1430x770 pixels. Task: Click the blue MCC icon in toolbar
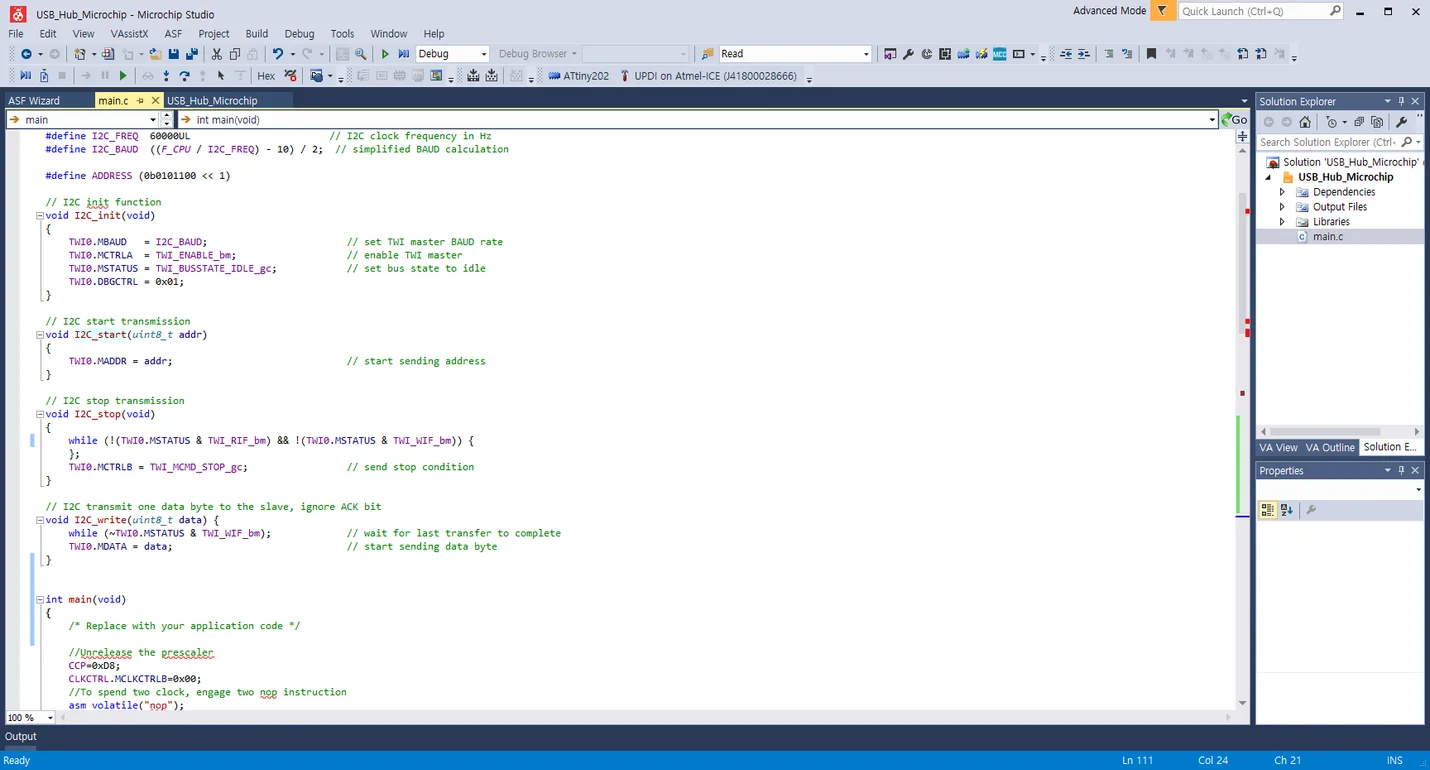coord(999,54)
